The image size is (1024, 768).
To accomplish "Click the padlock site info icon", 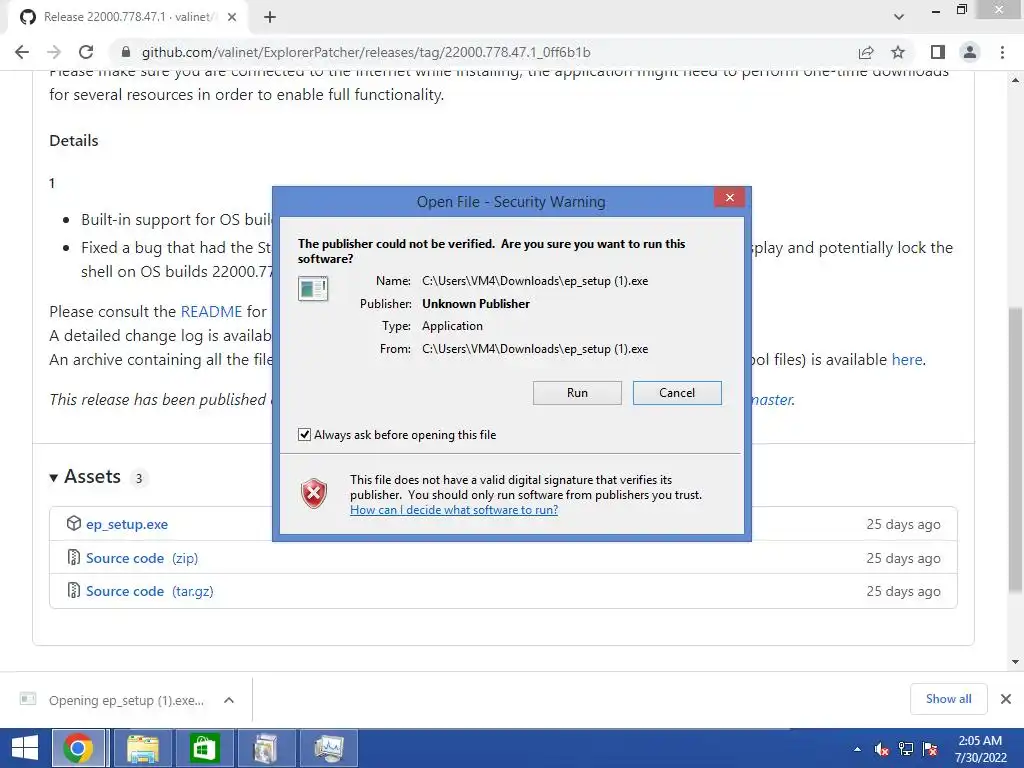I will point(126,52).
